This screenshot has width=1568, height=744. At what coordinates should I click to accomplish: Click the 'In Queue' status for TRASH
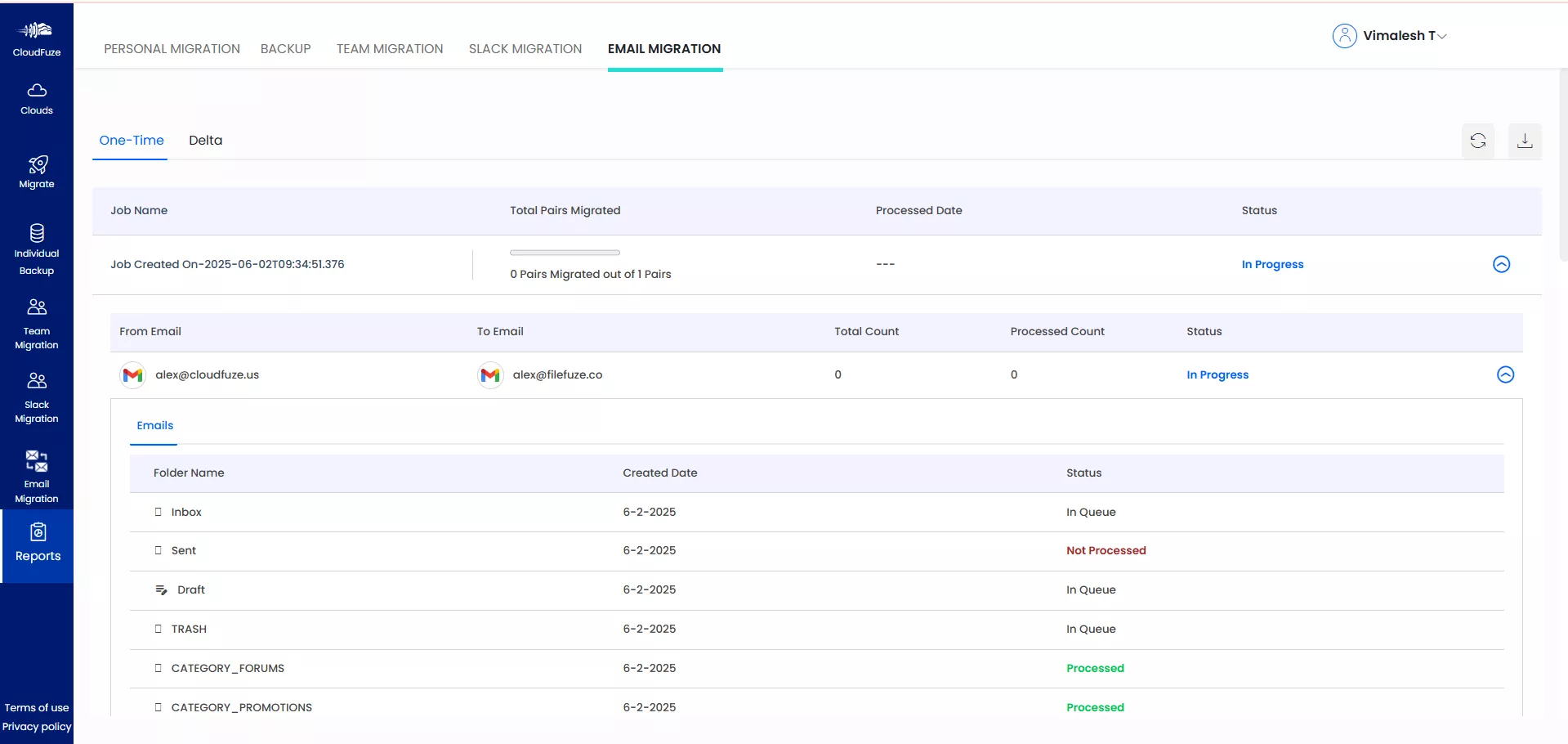click(1091, 629)
